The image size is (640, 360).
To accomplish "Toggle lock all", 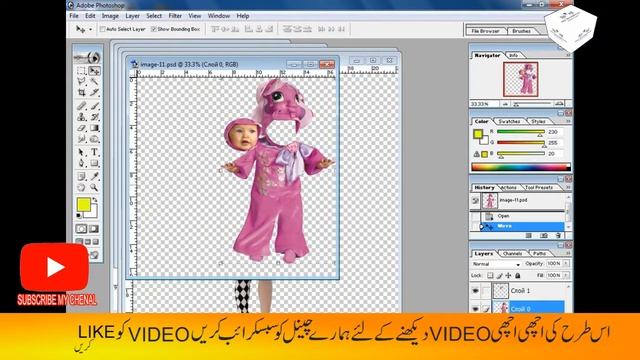I will point(518,276).
